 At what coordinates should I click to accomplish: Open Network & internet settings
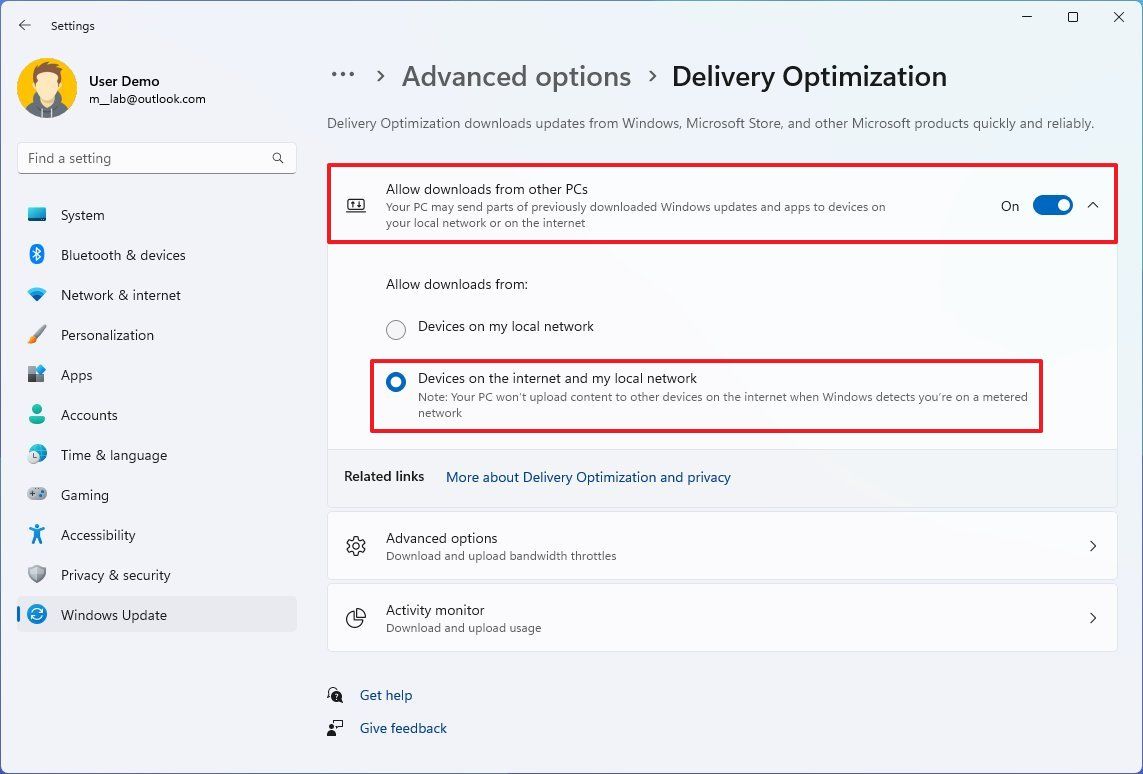click(157, 295)
